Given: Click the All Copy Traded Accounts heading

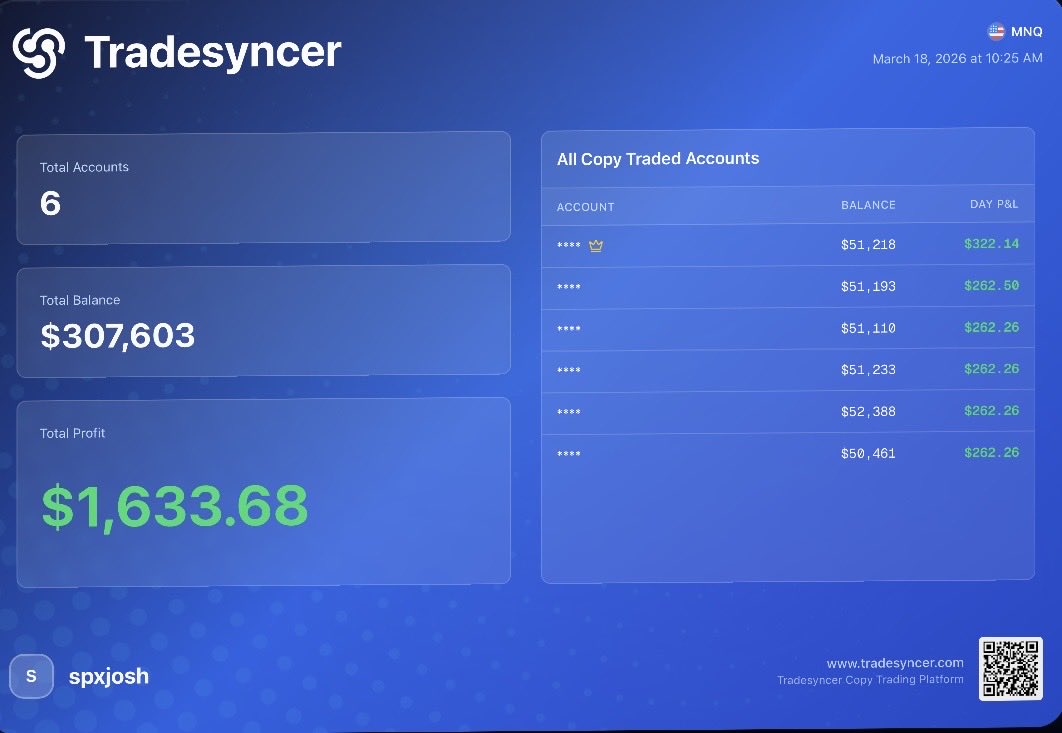Looking at the screenshot, I should (658, 159).
